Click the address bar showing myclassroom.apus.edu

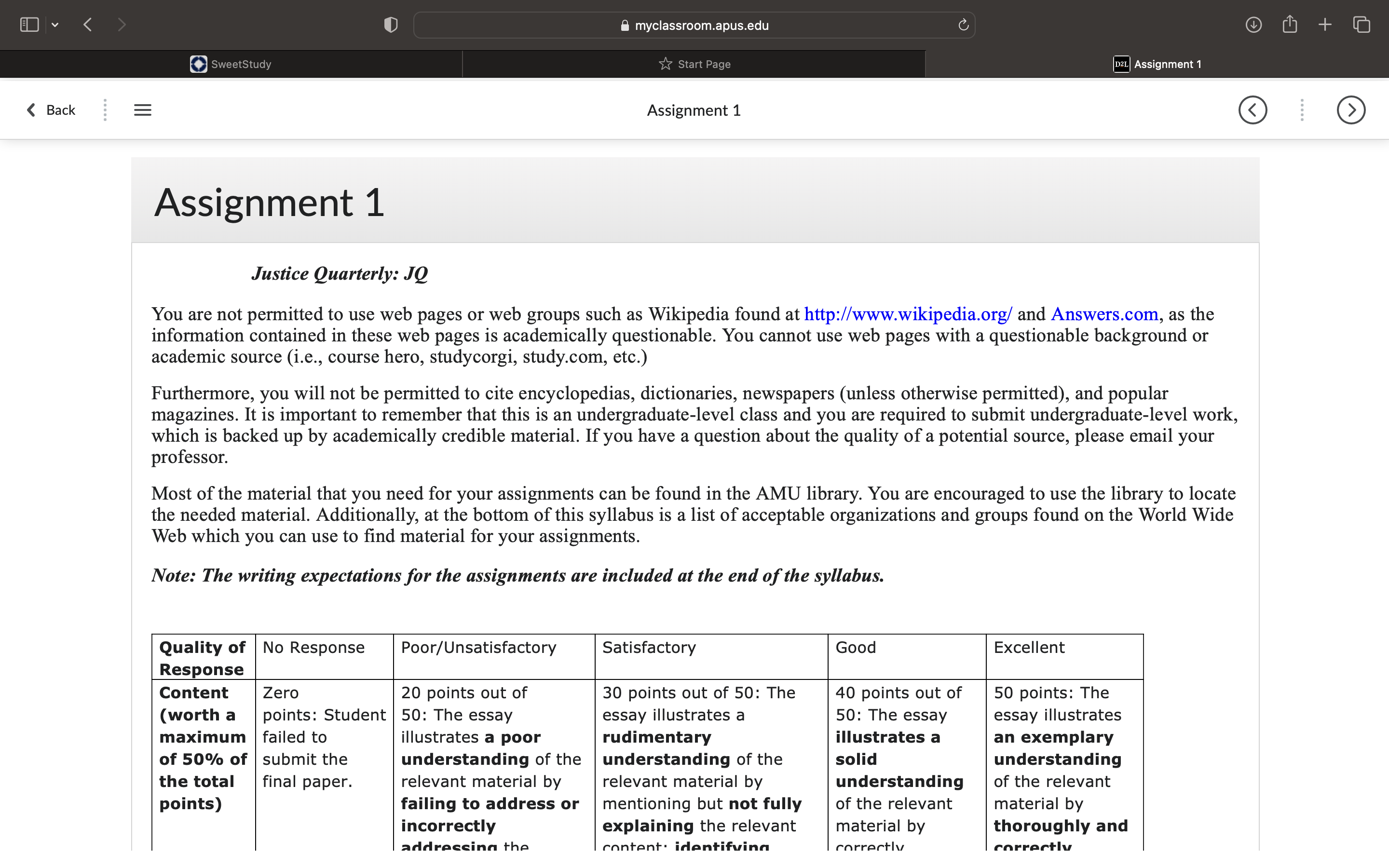tap(694, 25)
